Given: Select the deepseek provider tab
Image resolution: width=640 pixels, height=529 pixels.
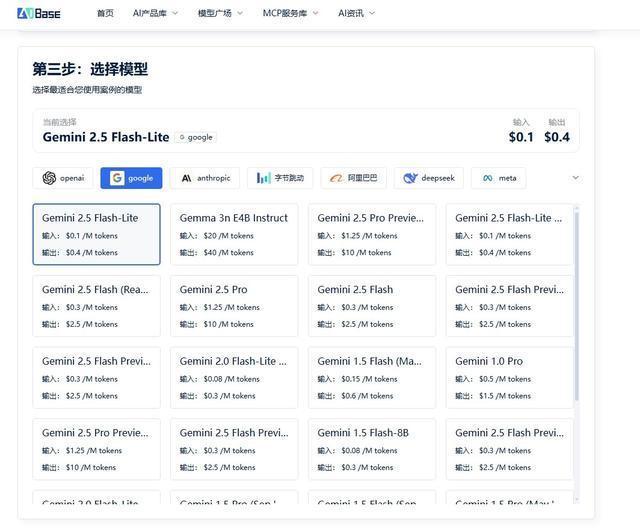Looking at the screenshot, I should tap(429, 178).
